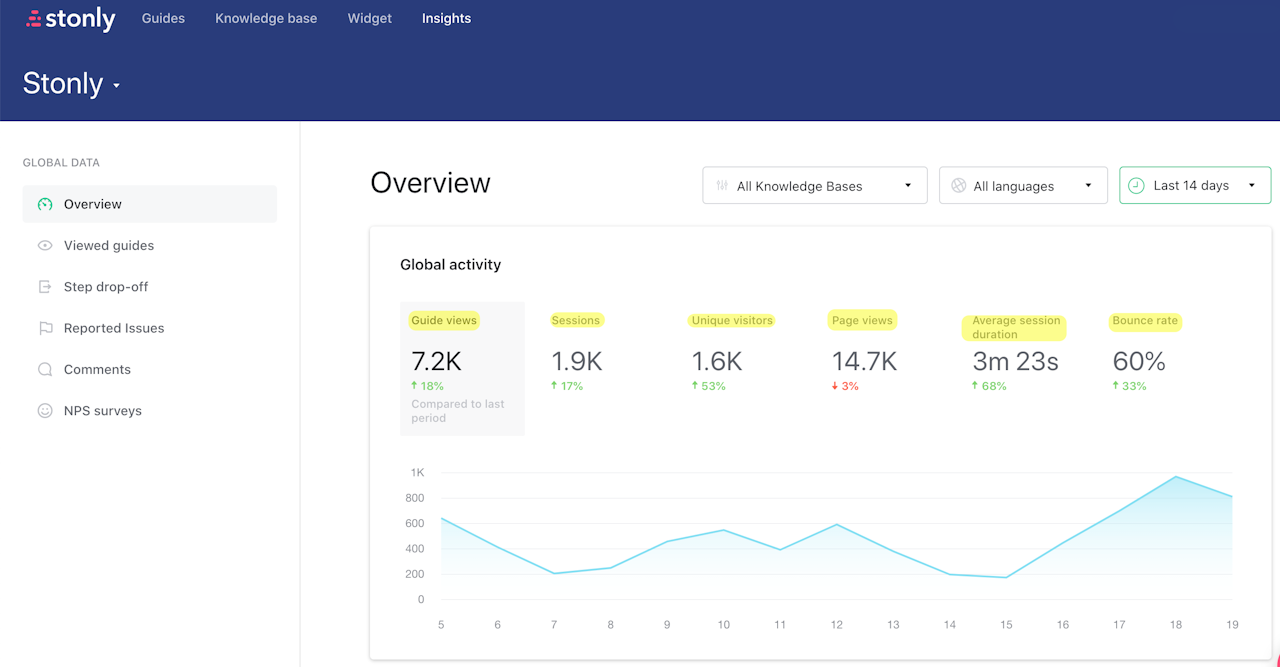Click the Comments speech bubble icon
This screenshot has height=667, width=1280.
(x=45, y=370)
